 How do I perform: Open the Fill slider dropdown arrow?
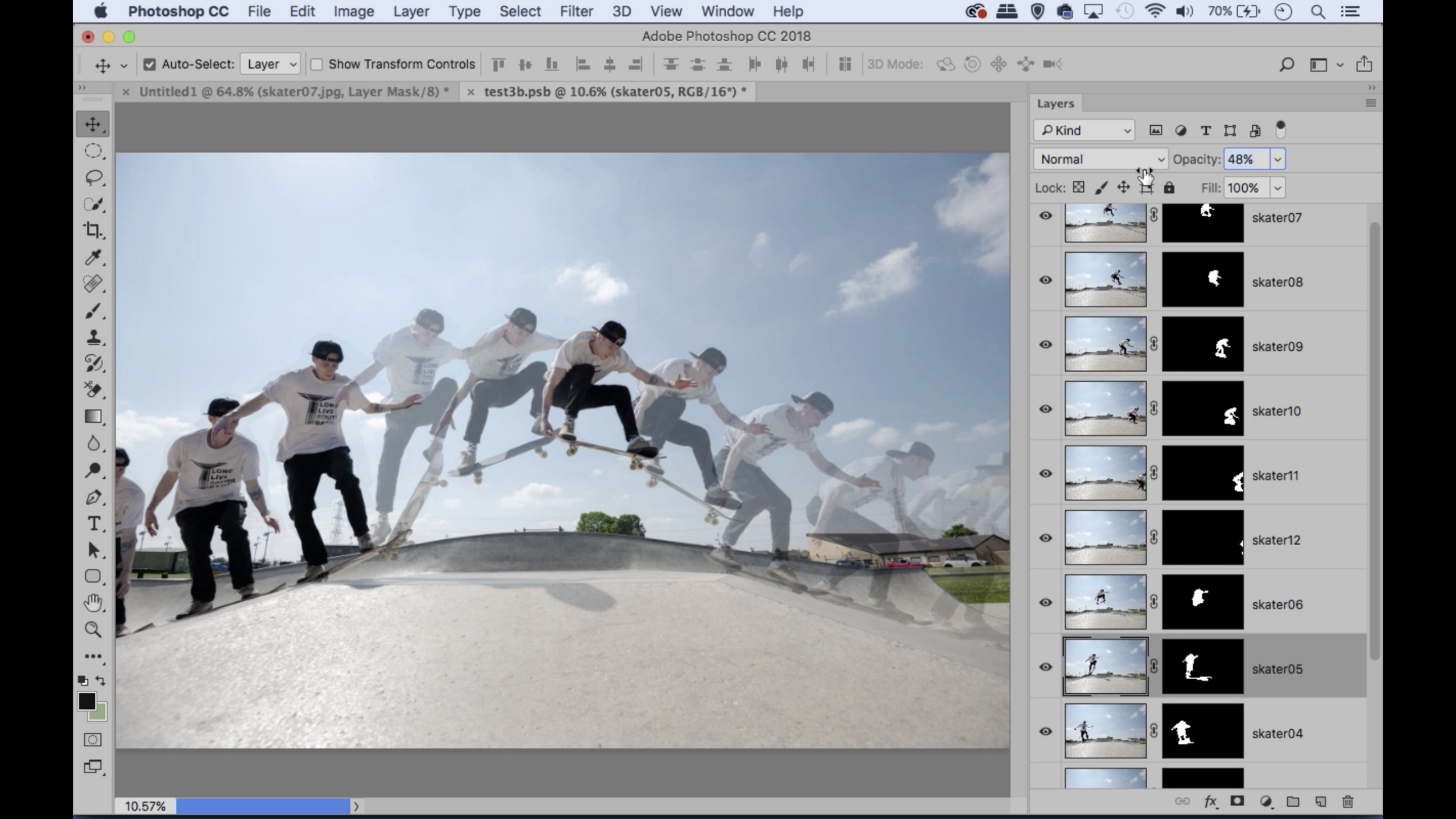(x=1277, y=188)
